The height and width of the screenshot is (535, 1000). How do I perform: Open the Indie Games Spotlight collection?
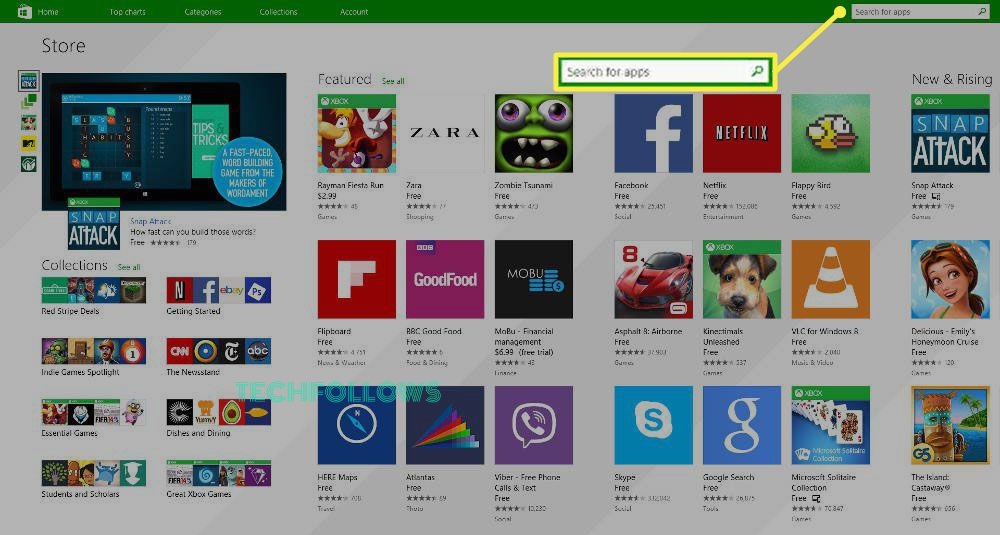tap(94, 351)
